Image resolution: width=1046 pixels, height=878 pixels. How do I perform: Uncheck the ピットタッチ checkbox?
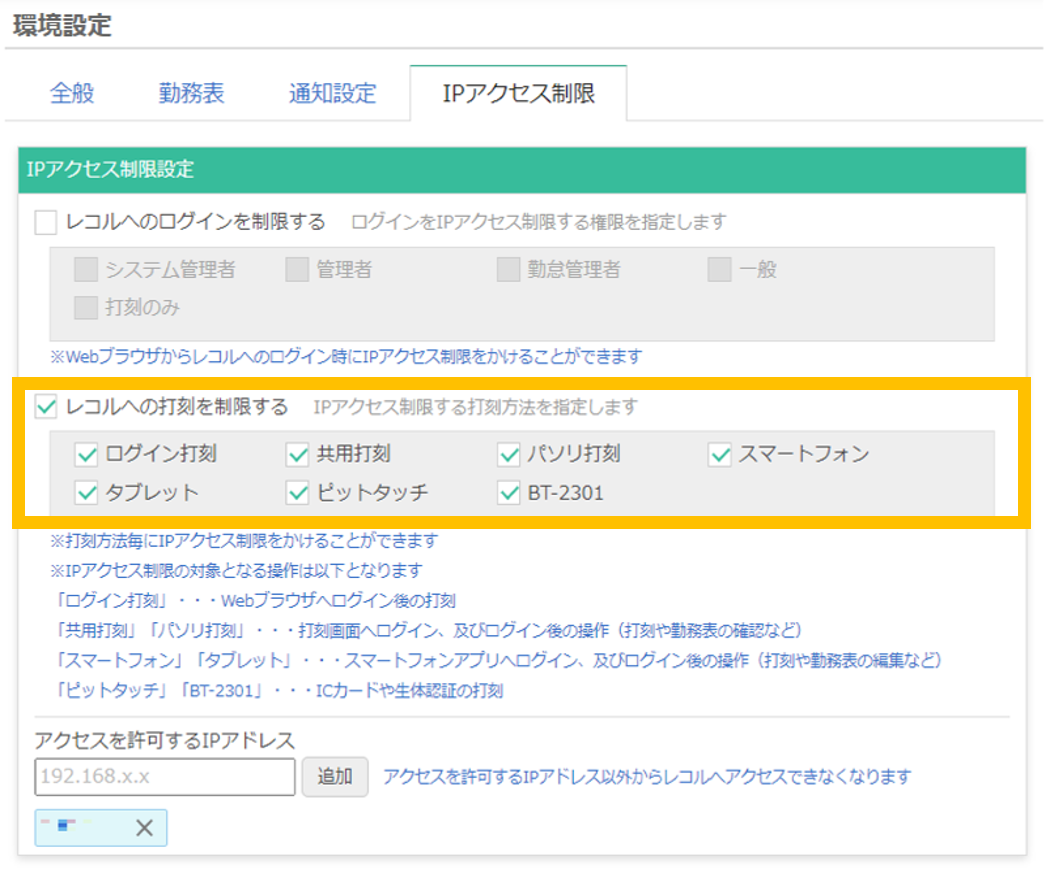296,492
